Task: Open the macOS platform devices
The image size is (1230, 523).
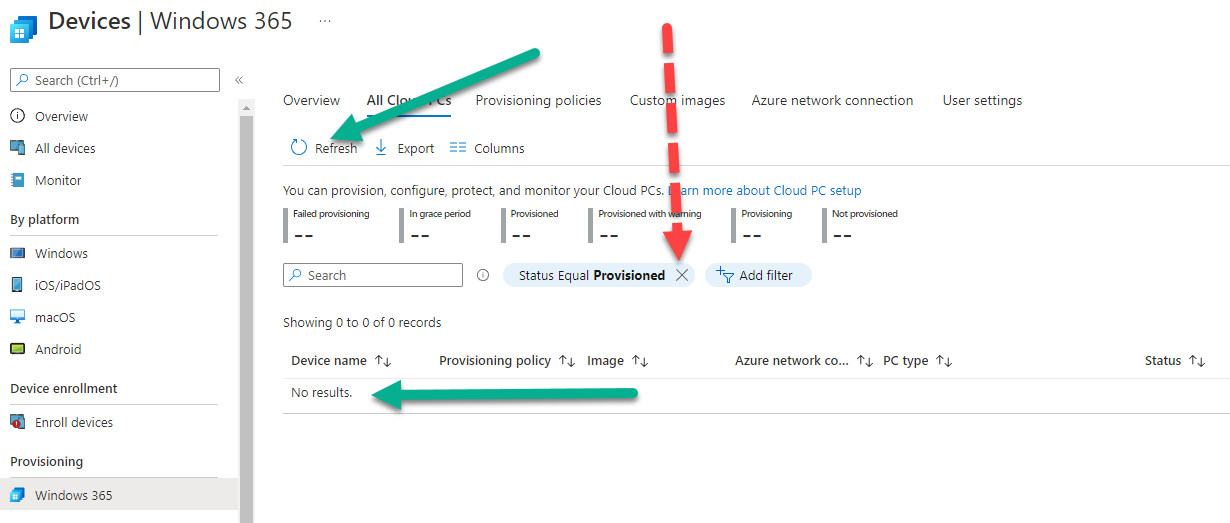Action: pyautogui.click(x=55, y=317)
